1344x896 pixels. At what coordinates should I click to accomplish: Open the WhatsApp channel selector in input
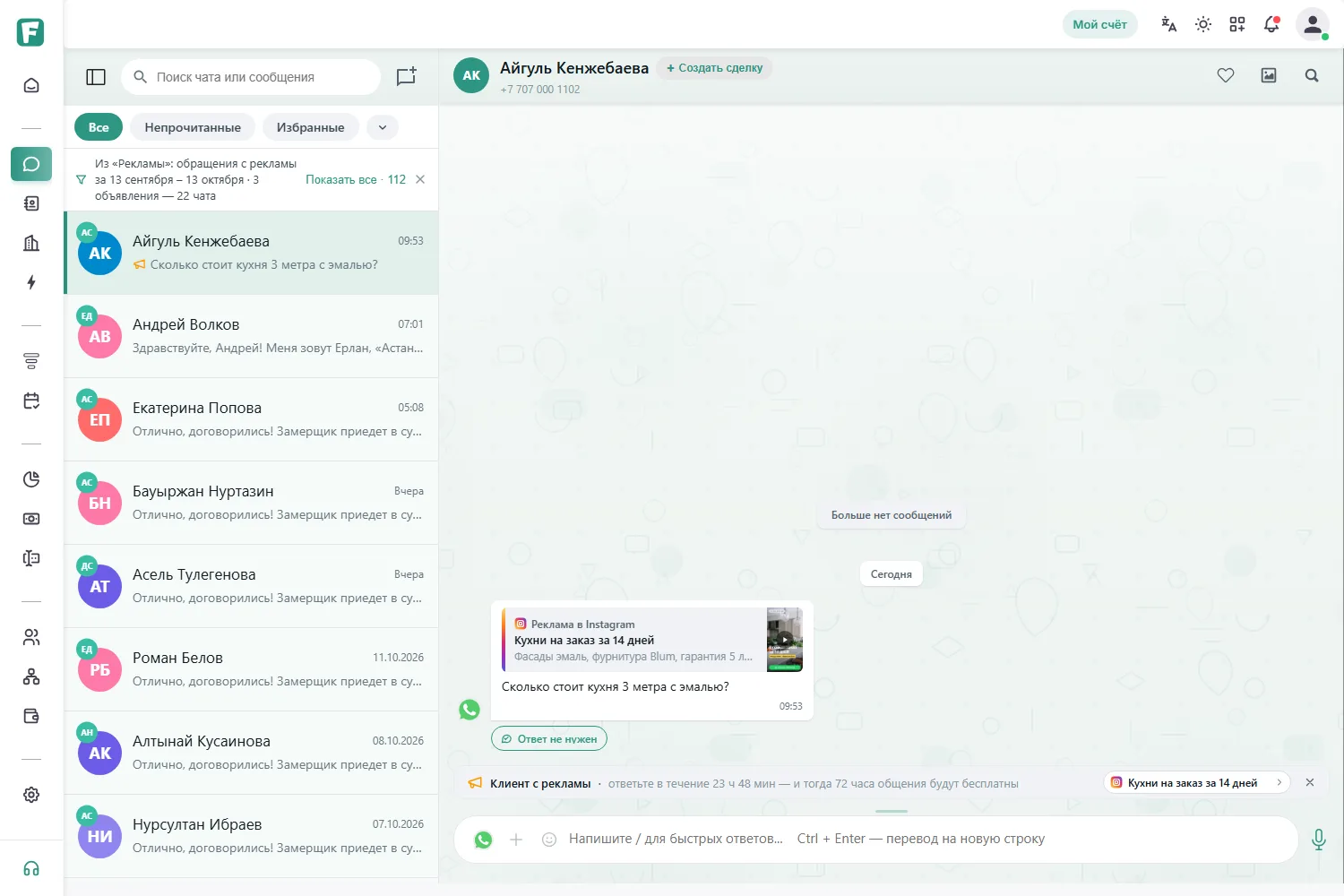[483, 840]
